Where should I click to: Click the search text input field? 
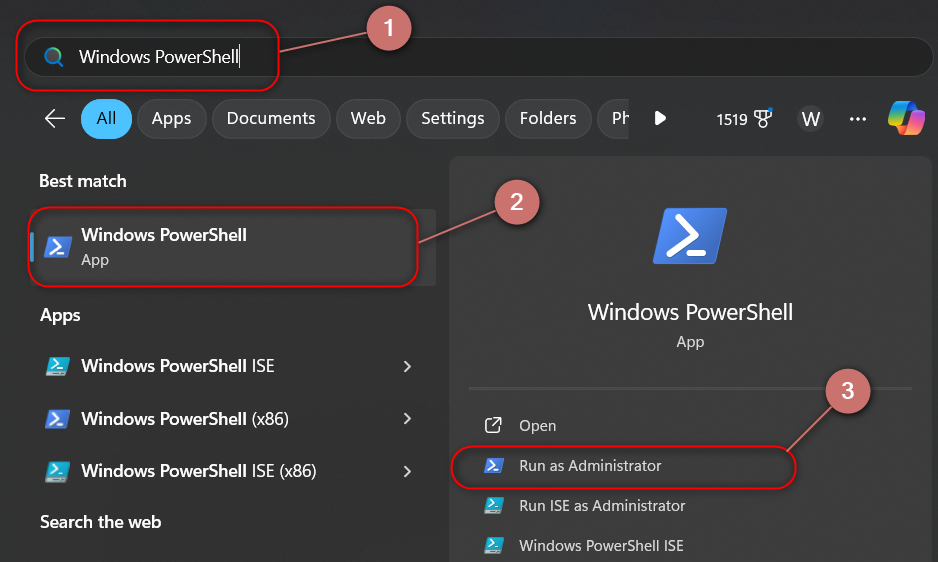coord(500,57)
